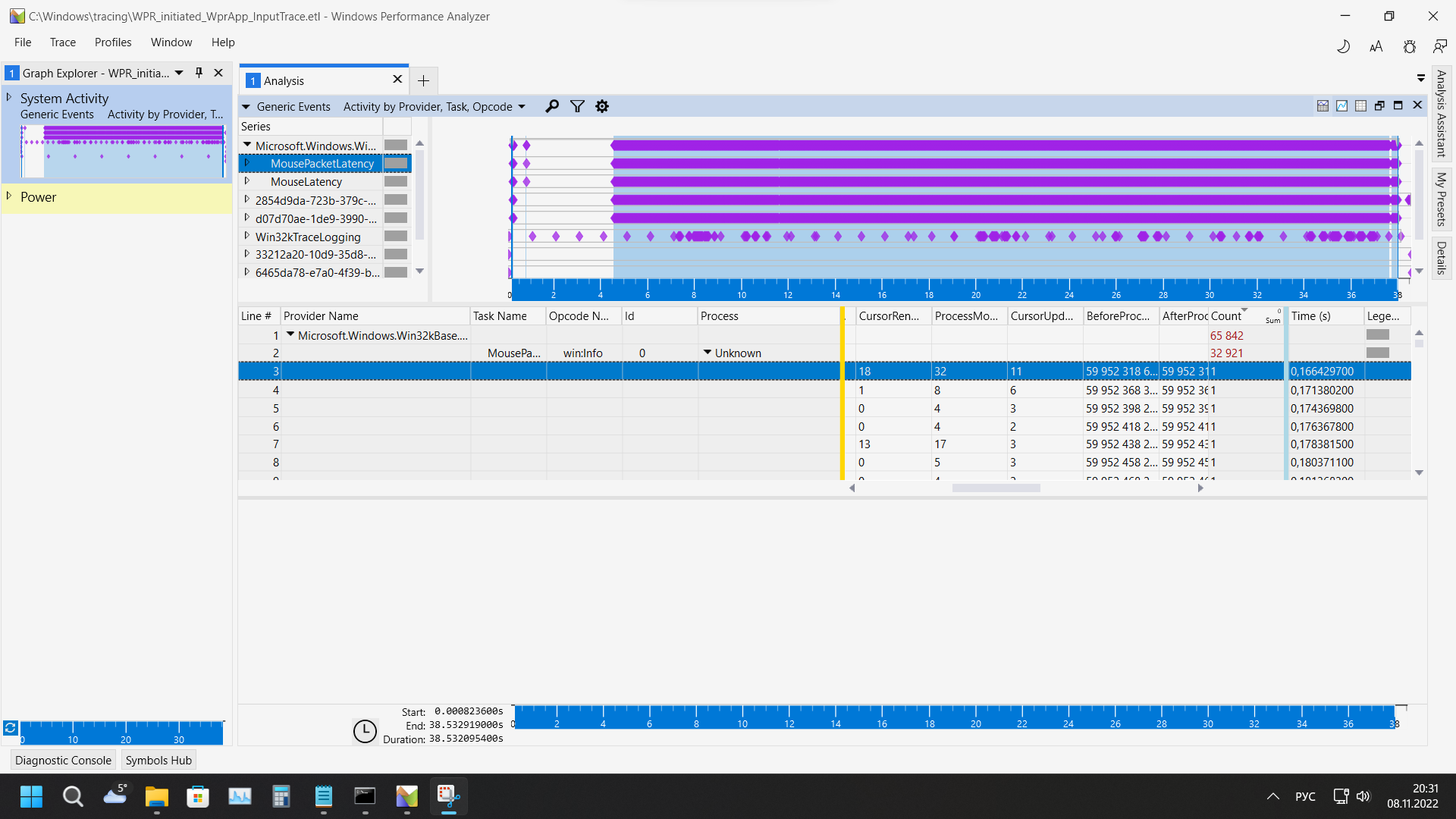The image size is (1456, 819).
Task: Maximize the Generic Events graph panel
Action: [x=1398, y=106]
